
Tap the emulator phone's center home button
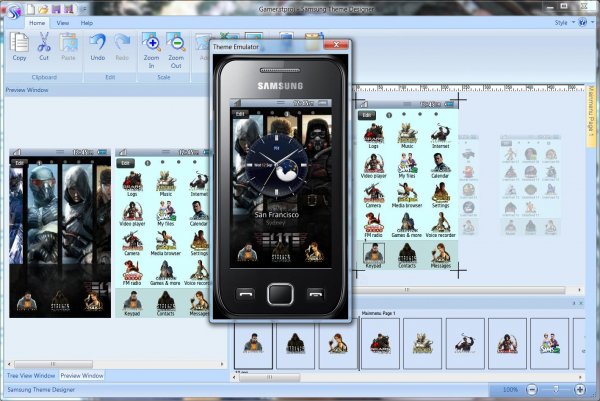pyautogui.click(x=280, y=294)
